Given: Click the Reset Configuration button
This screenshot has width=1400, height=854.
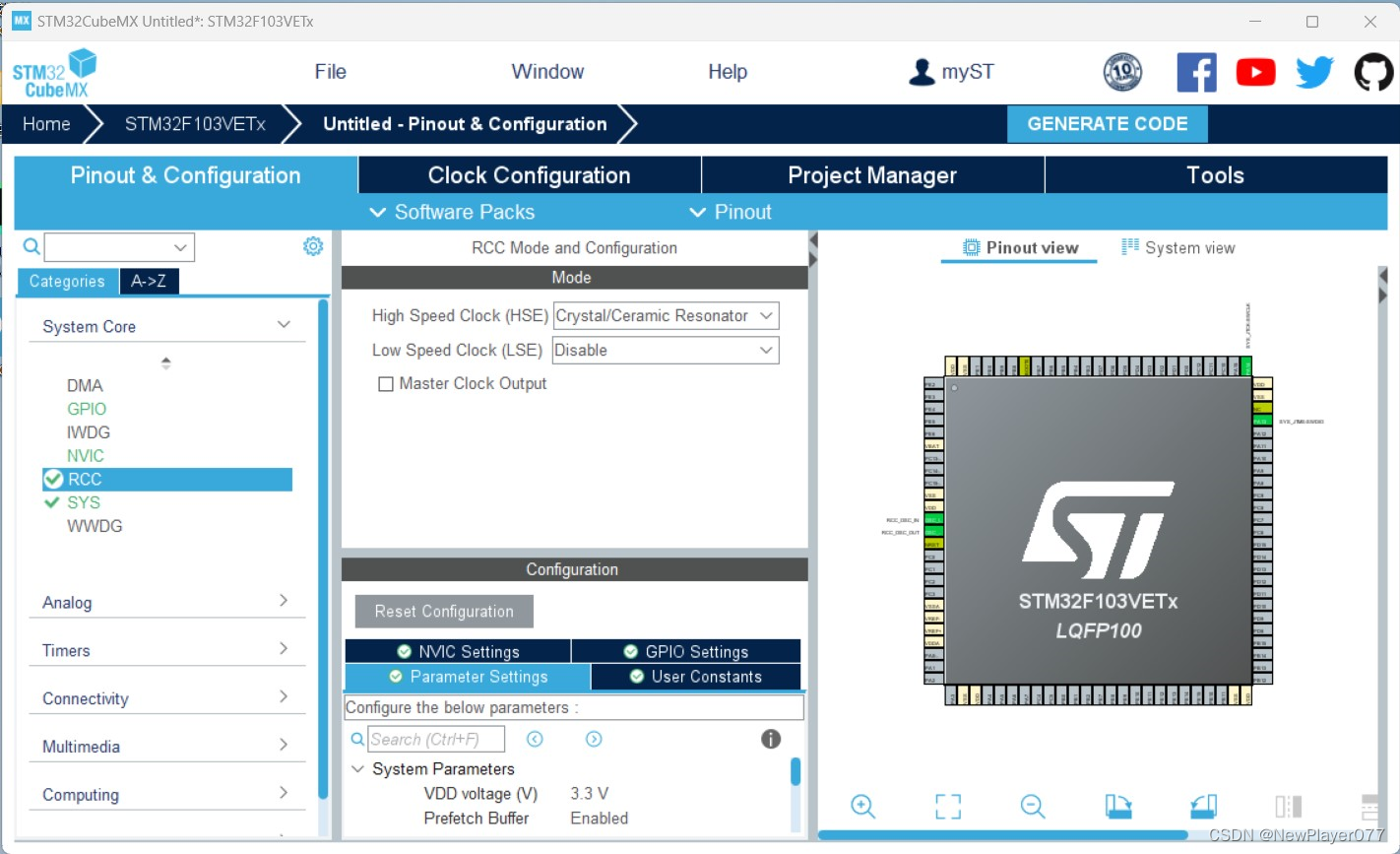Looking at the screenshot, I should (443, 611).
